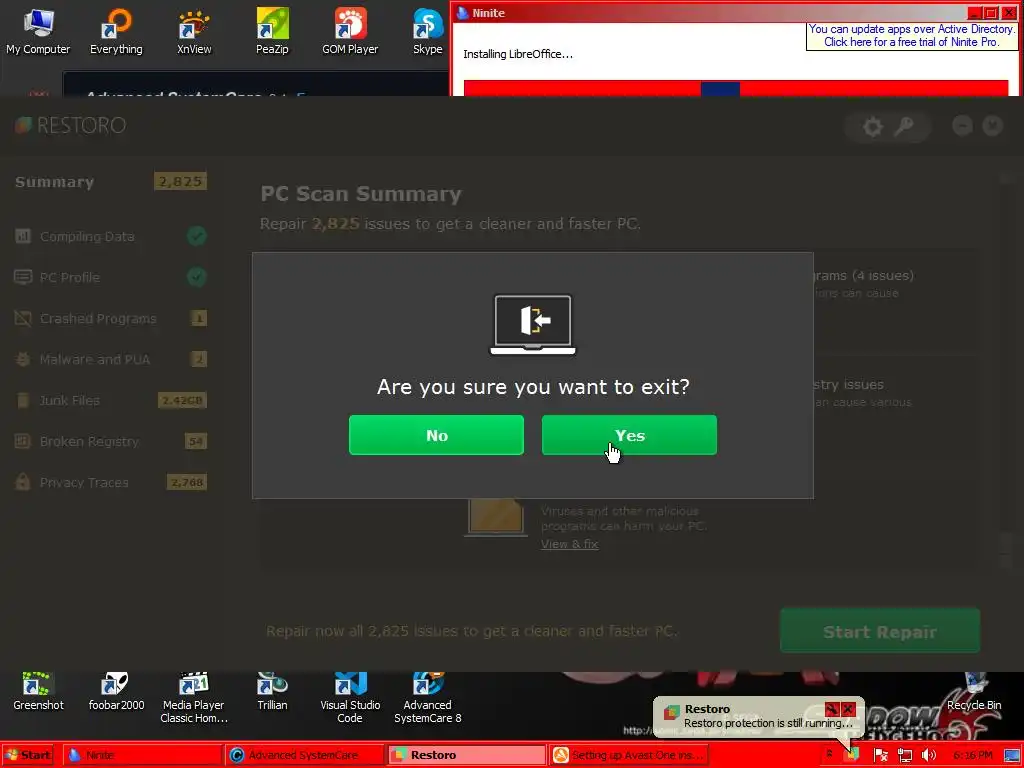The image size is (1024, 768).
Task: Launch Greenshot desktop shortcut
Action: coord(39,692)
